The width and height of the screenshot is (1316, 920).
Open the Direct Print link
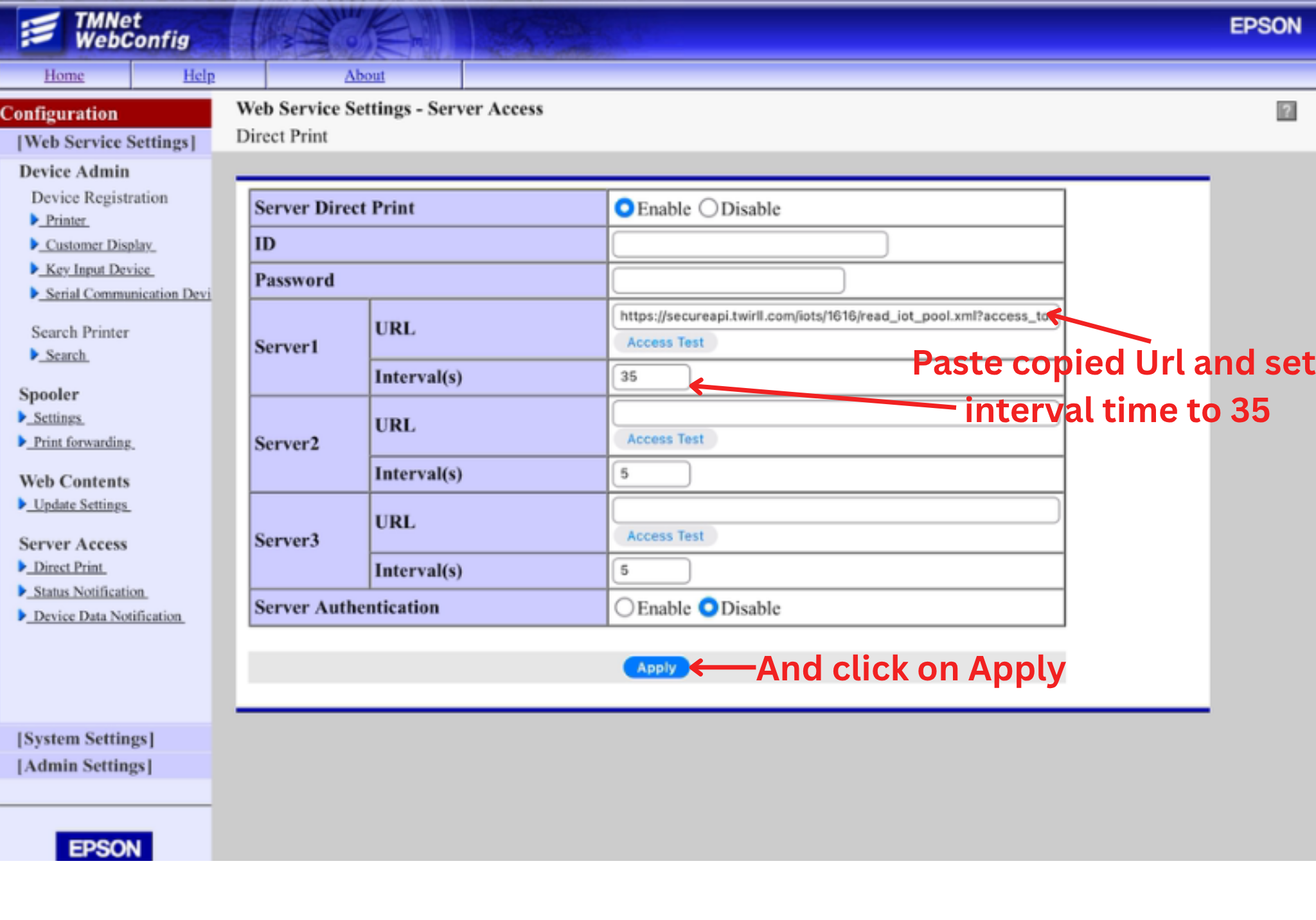pos(69,567)
